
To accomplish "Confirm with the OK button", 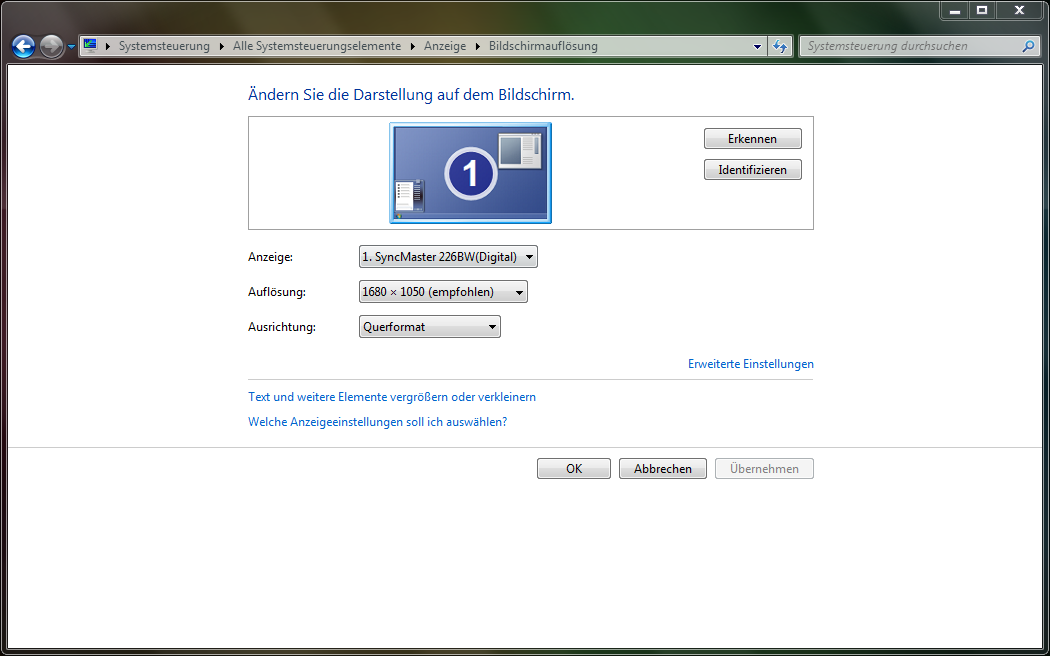I will 574,469.
